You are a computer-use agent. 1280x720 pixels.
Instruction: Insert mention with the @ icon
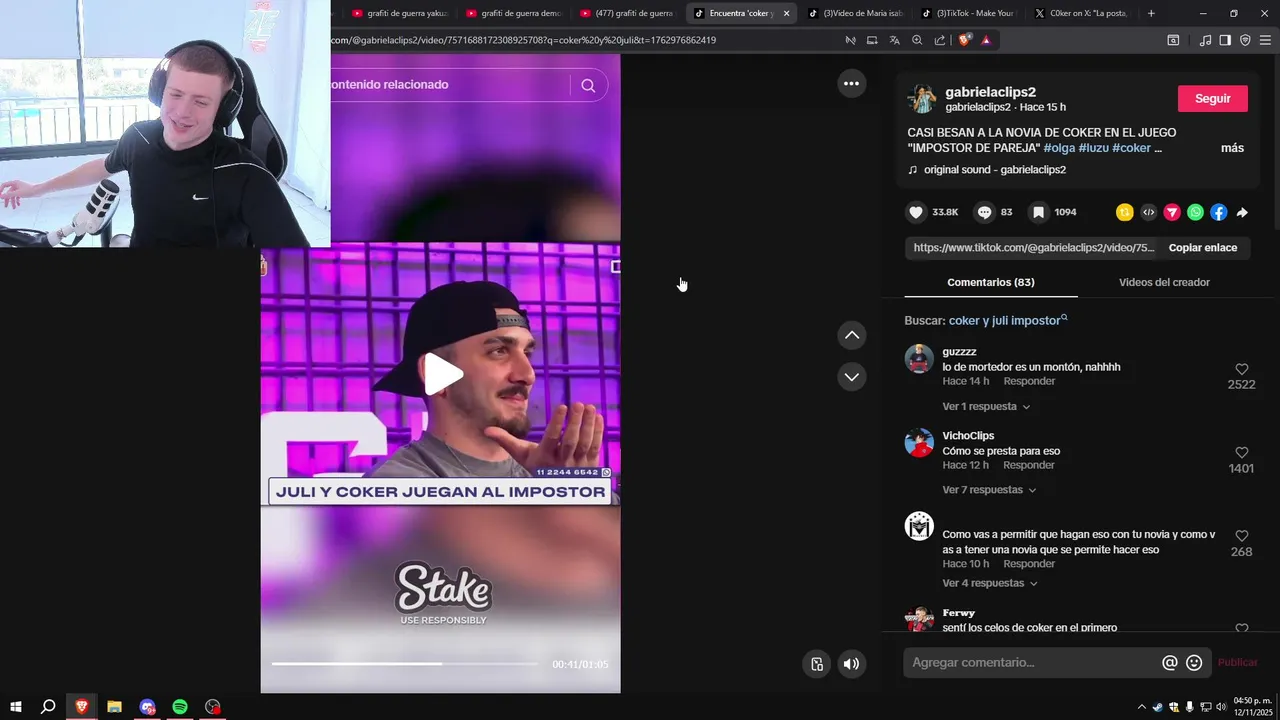tap(1169, 662)
